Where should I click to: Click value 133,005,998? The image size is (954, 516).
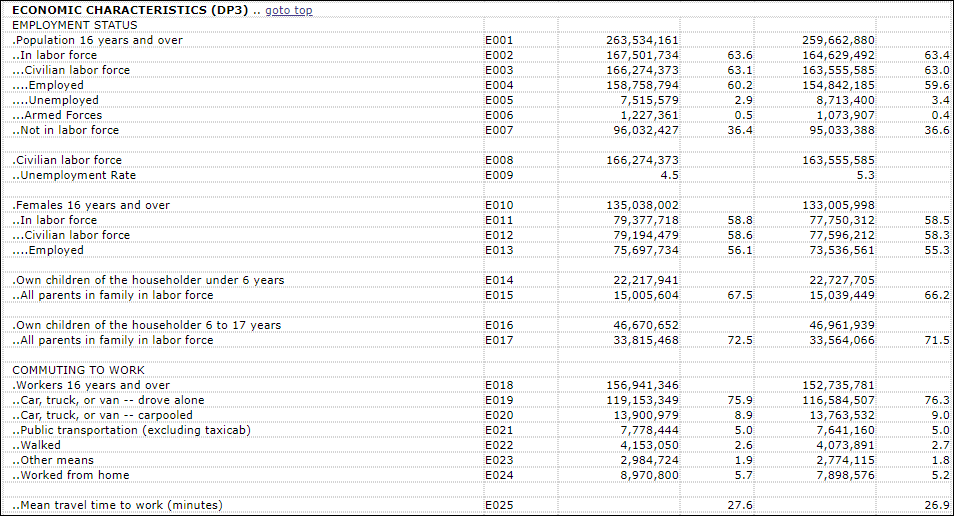tap(838, 205)
